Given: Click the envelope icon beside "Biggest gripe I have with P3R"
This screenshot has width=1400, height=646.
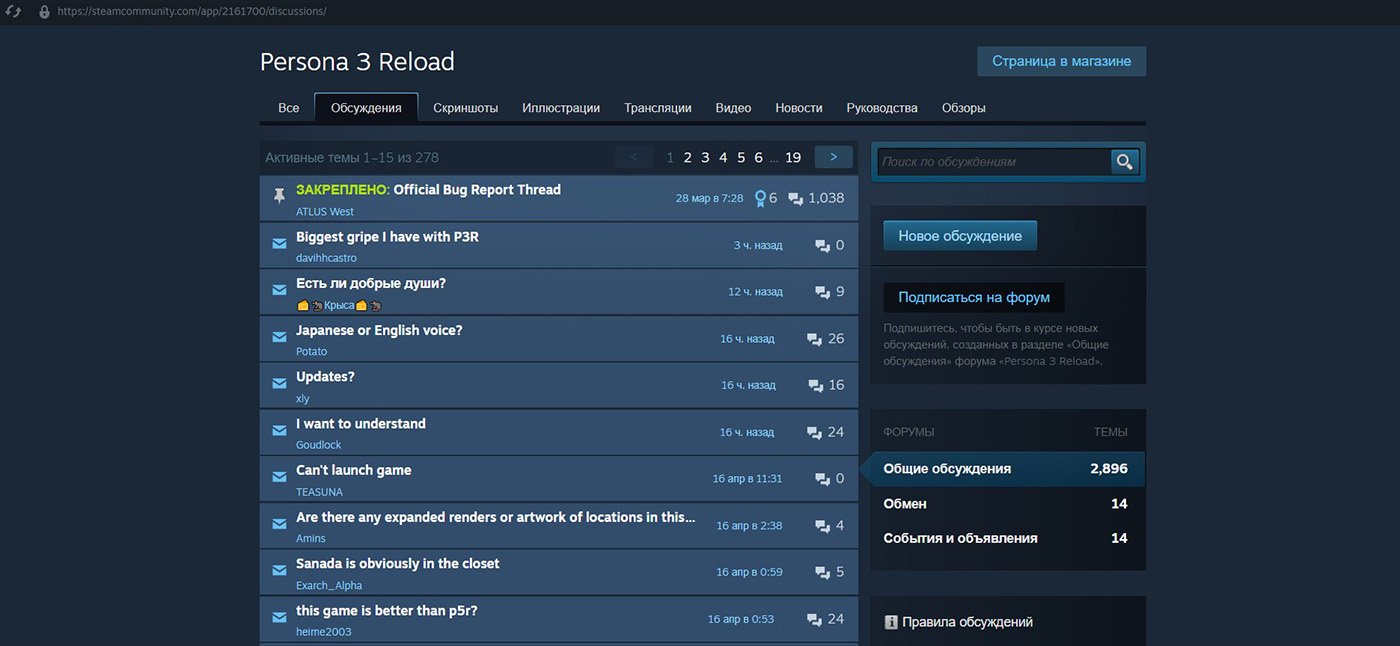Looking at the screenshot, I should click(x=278, y=243).
